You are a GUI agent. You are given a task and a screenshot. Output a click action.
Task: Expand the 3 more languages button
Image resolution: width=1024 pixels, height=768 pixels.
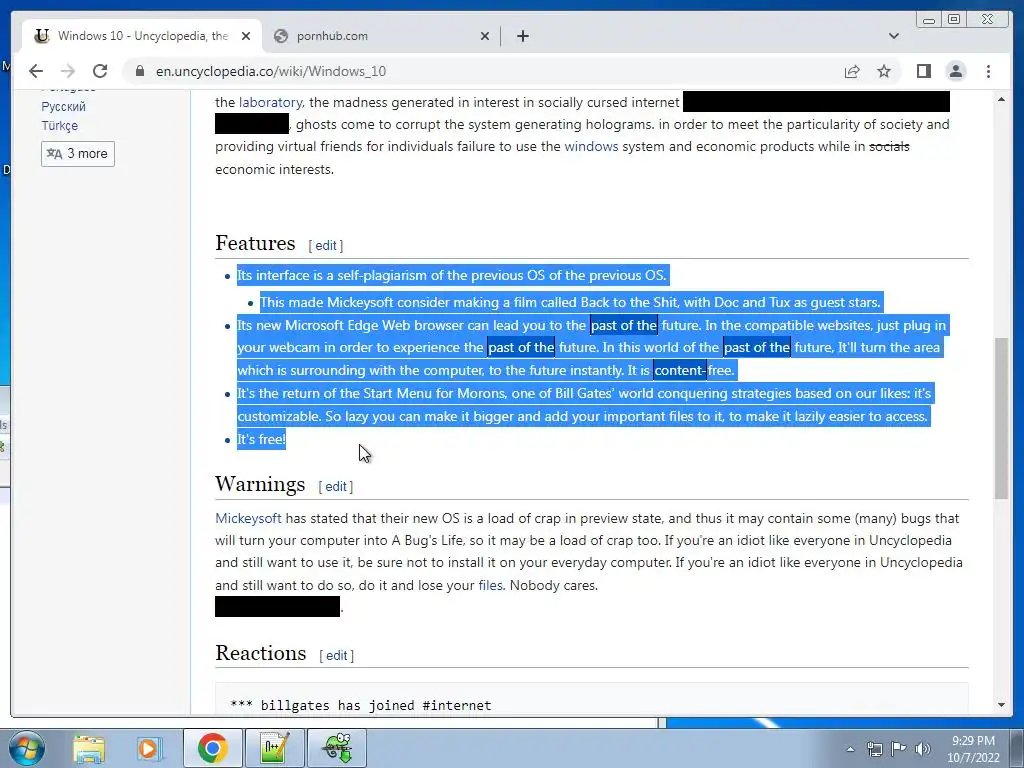click(78, 153)
